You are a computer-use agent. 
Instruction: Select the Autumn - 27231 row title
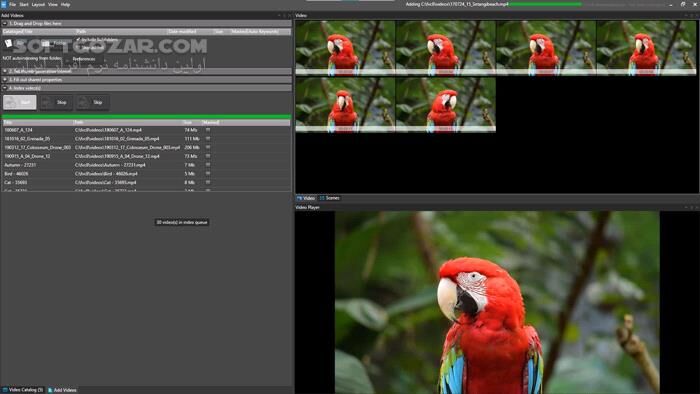click(x=20, y=165)
